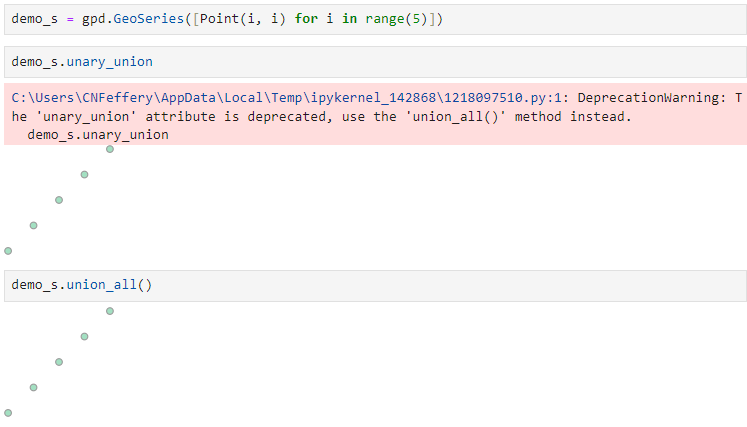Click the lowest point in the union_all() plot
The height and width of the screenshot is (427, 747).
pos(8,412)
